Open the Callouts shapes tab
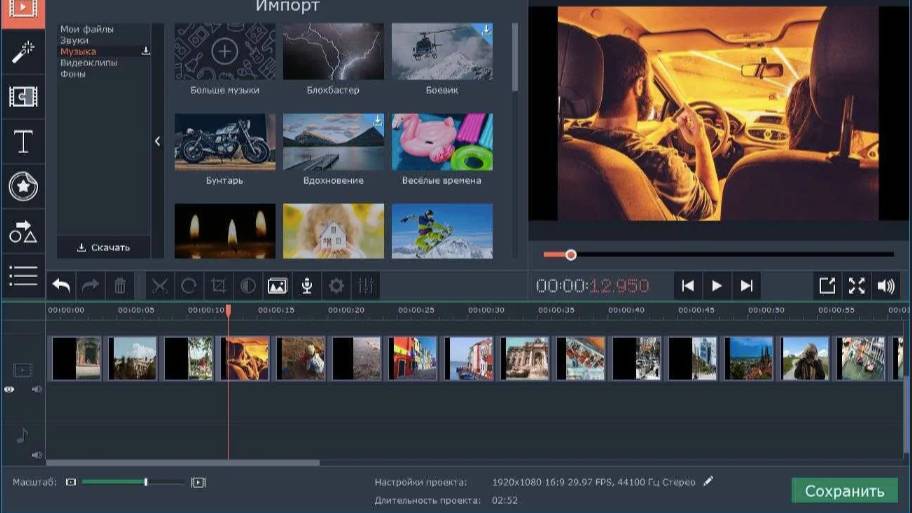Image resolution: width=912 pixels, height=513 pixels. point(23,231)
